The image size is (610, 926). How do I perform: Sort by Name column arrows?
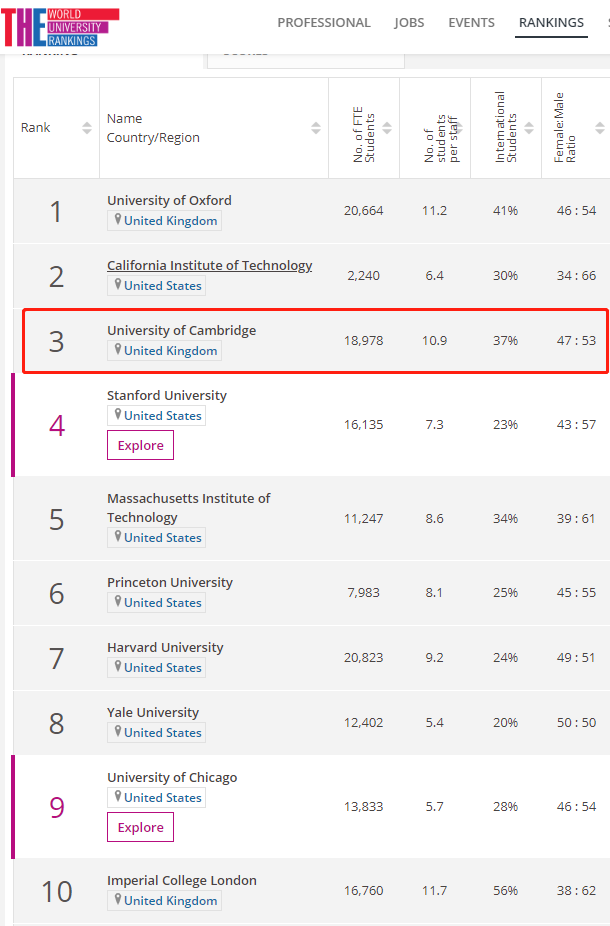316,128
